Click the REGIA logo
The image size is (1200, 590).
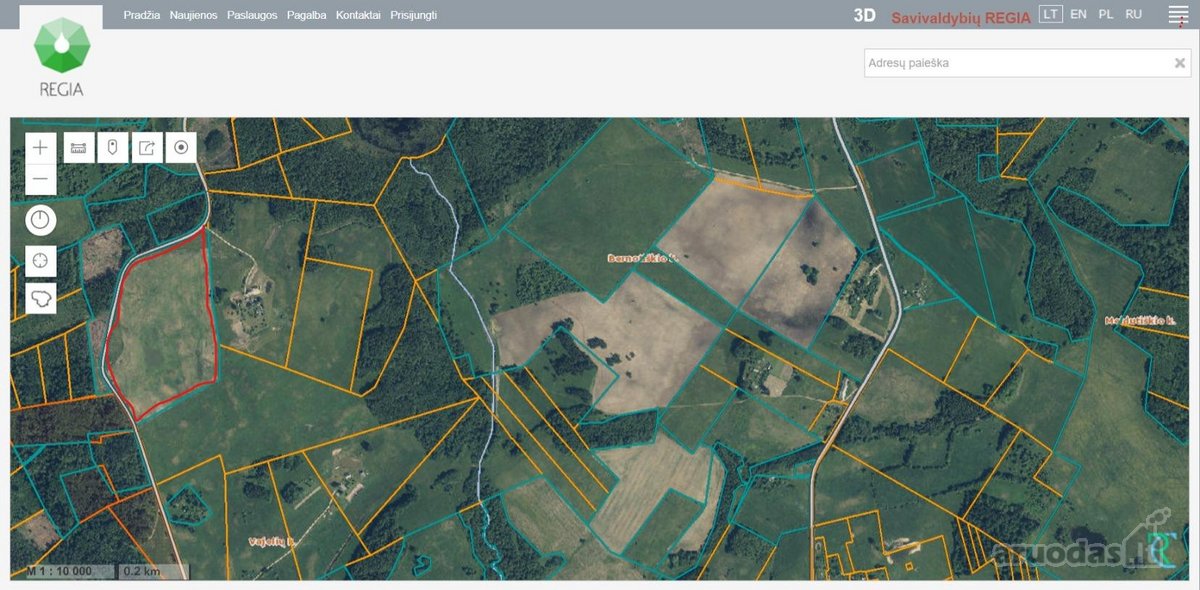pos(61,56)
